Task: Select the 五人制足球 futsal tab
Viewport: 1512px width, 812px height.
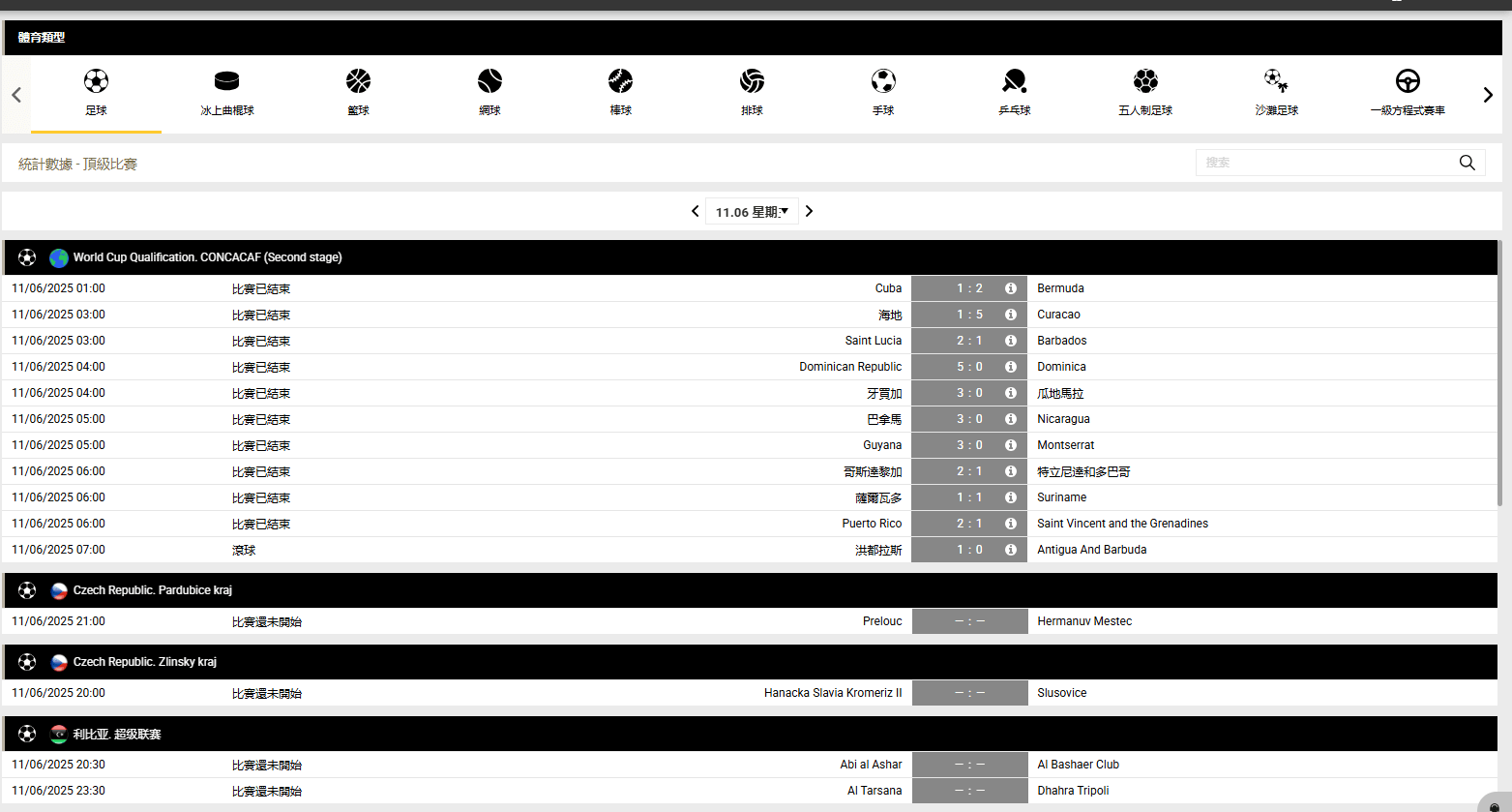Action: 1145,81
